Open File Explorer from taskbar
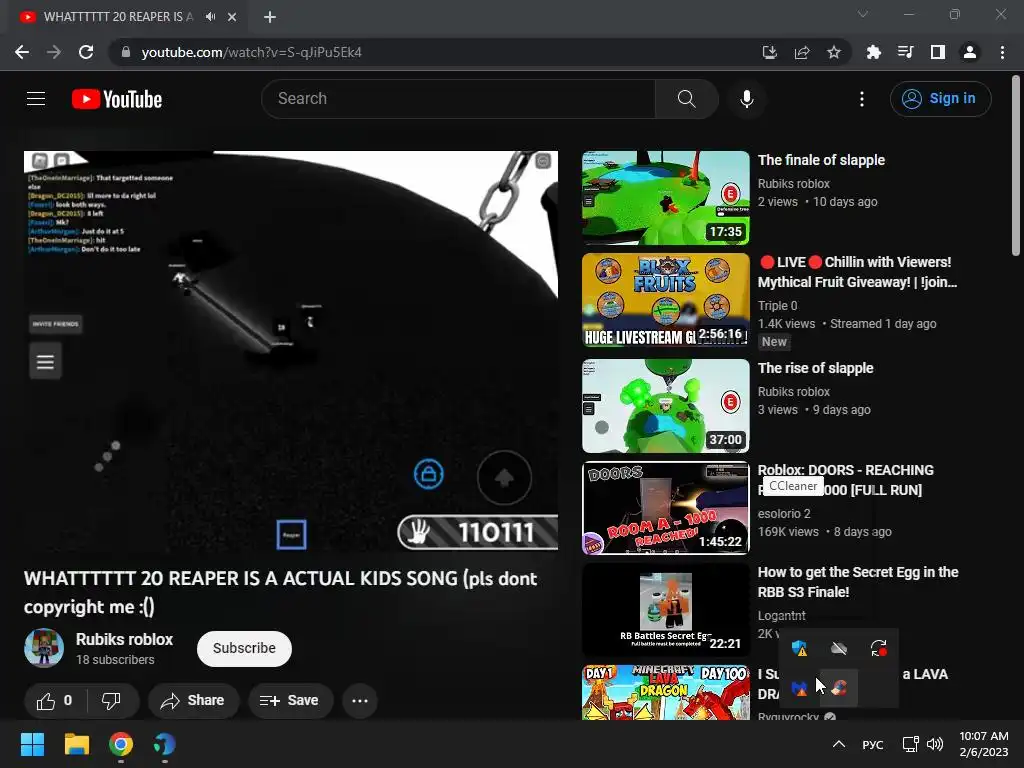This screenshot has height=768, width=1024. pos(76,744)
